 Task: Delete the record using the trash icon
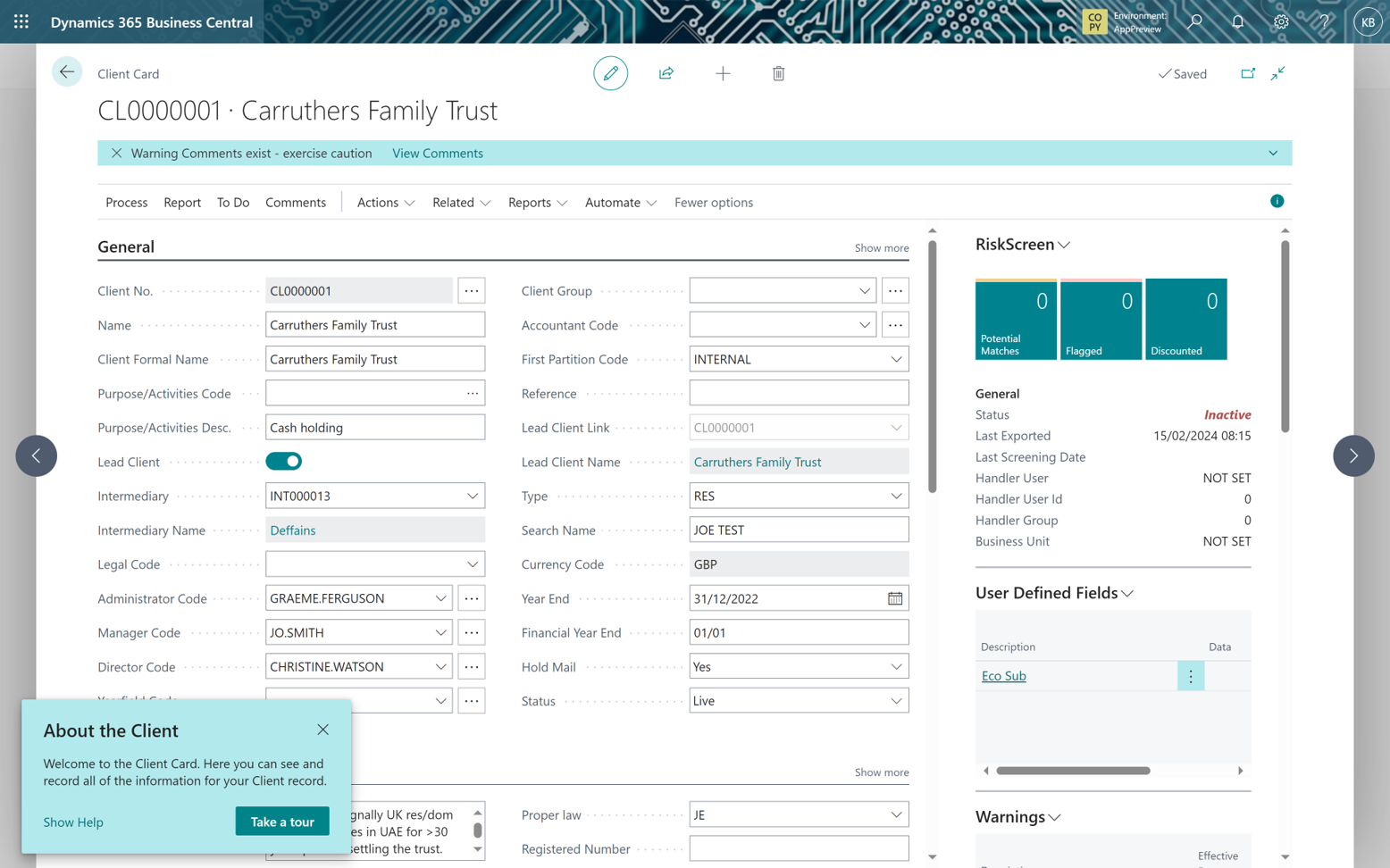pyautogui.click(x=778, y=73)
